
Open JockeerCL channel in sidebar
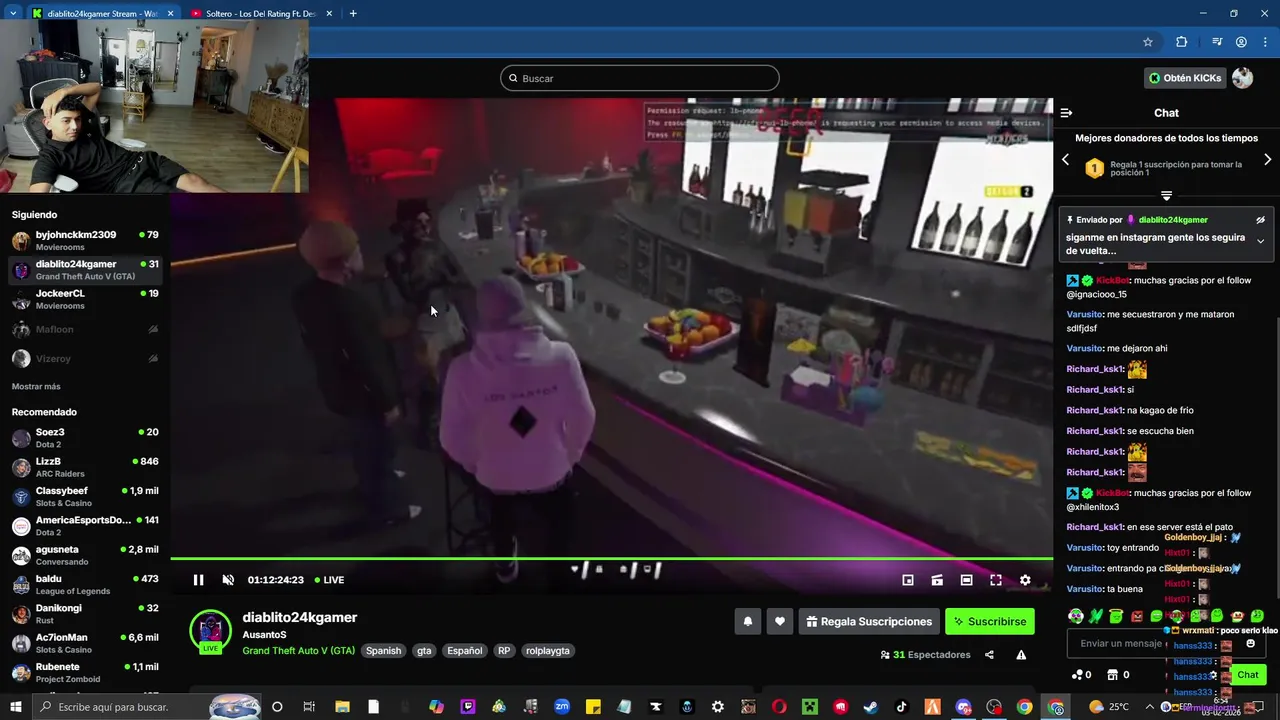[x=85, y=299]
